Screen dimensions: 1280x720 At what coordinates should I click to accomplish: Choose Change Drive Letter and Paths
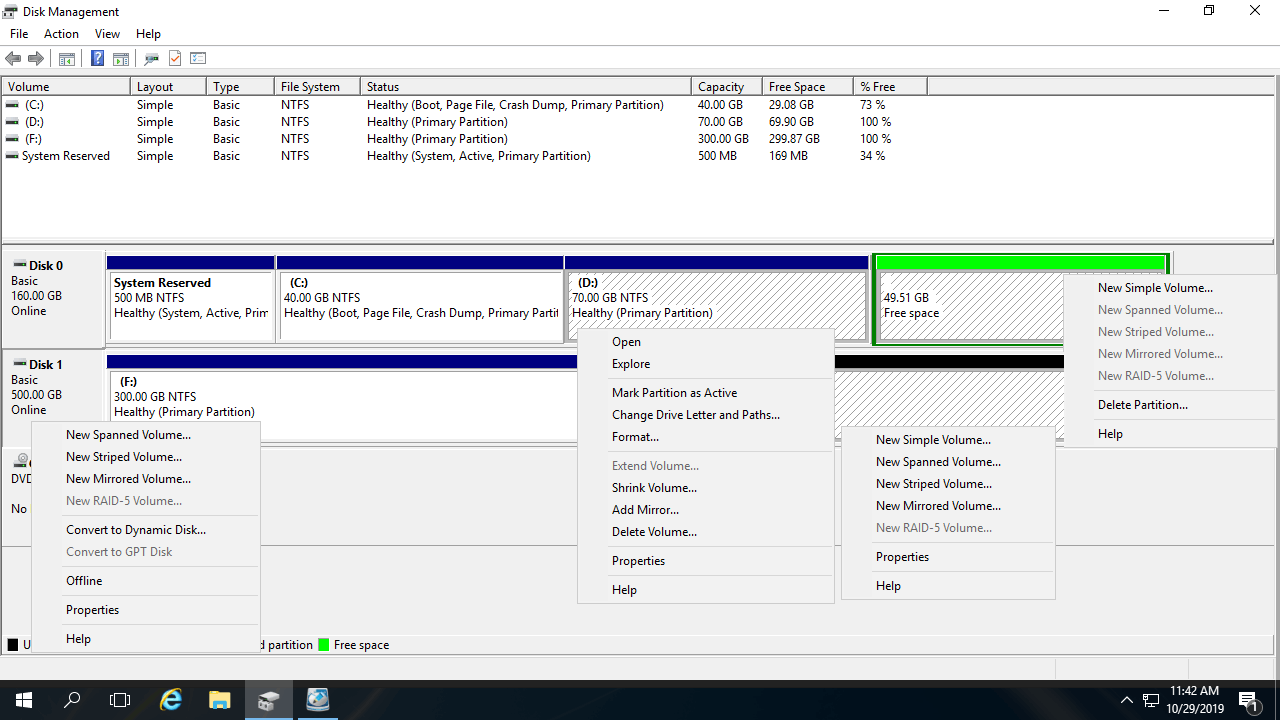(x=695, y=415)
